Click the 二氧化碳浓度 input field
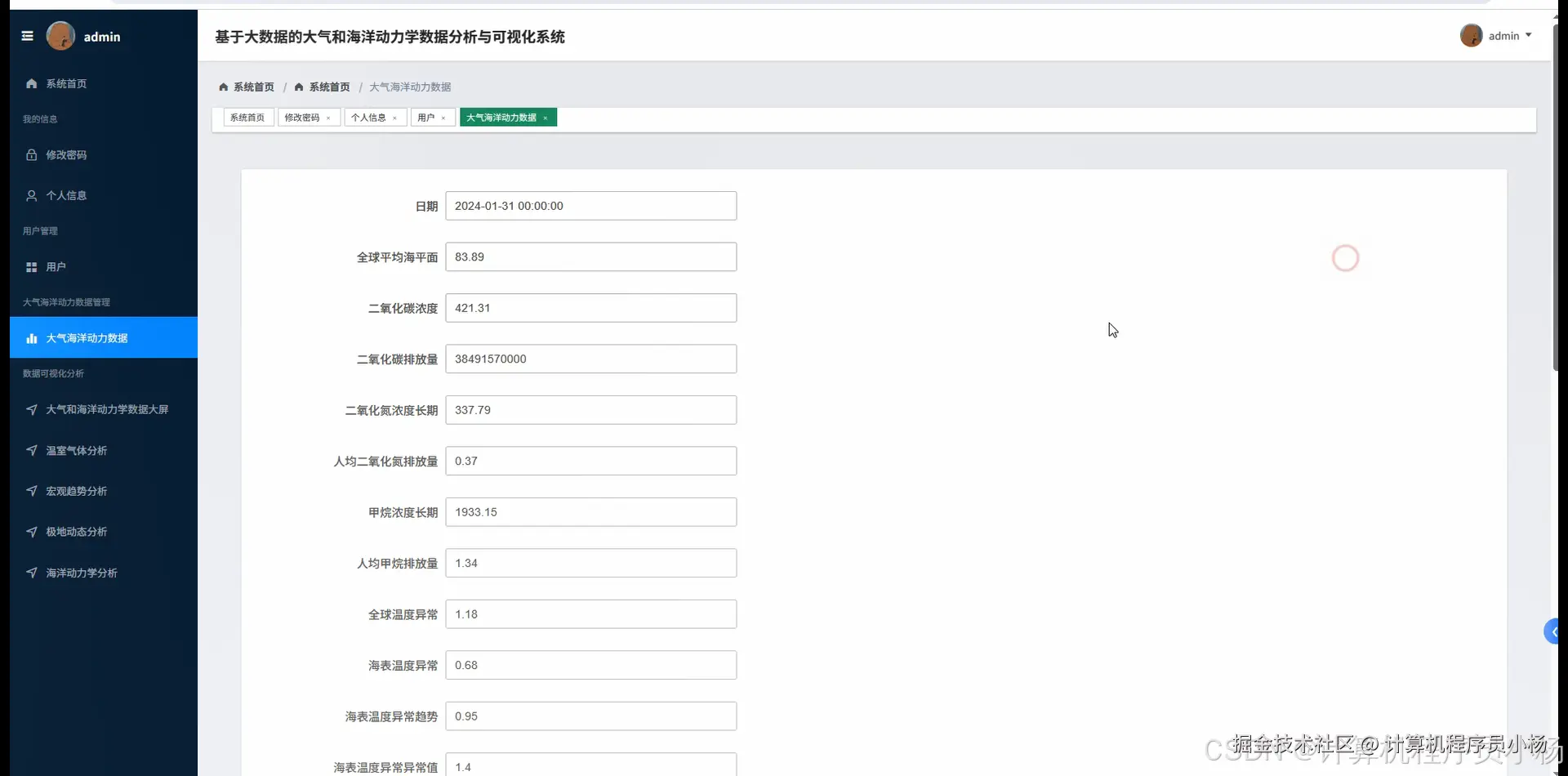 pyautogui.click(x=591, y=308)
